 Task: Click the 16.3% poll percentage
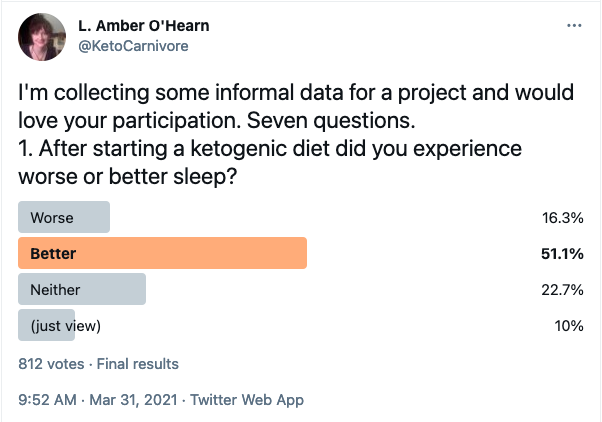point(563,217)
